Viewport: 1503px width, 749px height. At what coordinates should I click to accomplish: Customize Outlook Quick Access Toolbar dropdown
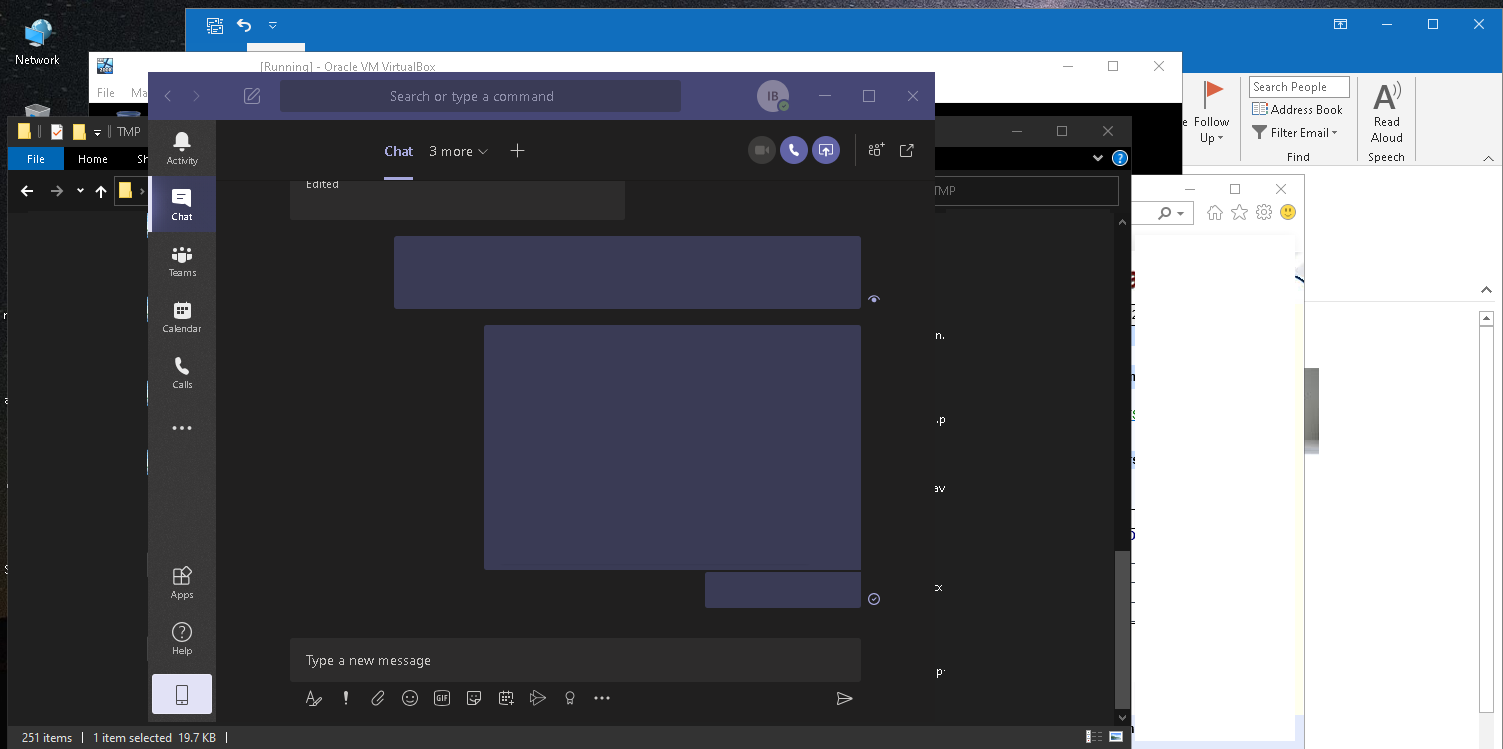point(272,25)
